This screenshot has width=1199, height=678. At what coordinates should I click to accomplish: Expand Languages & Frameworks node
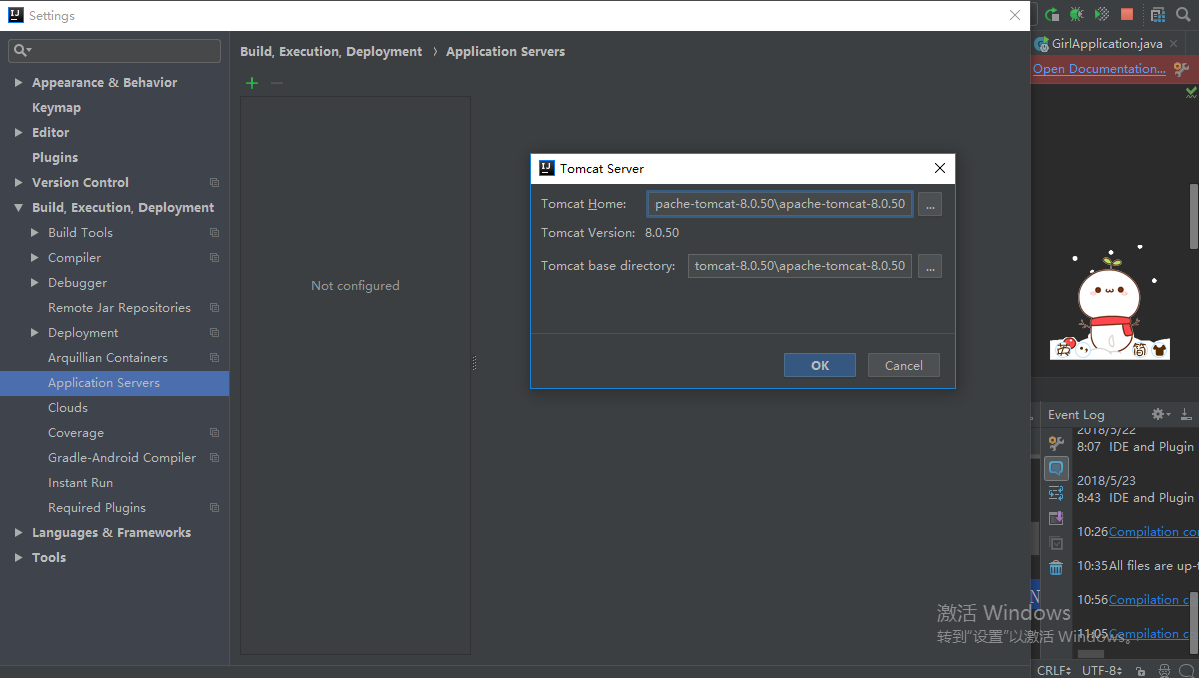[18, 533]
